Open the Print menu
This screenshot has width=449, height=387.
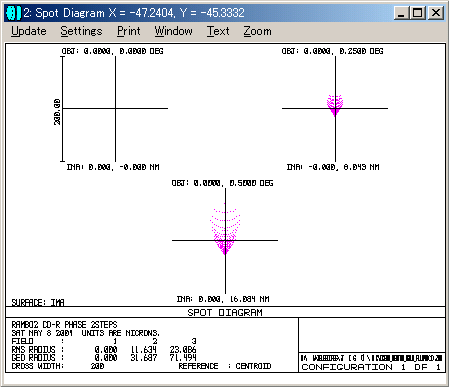point(129,31)
